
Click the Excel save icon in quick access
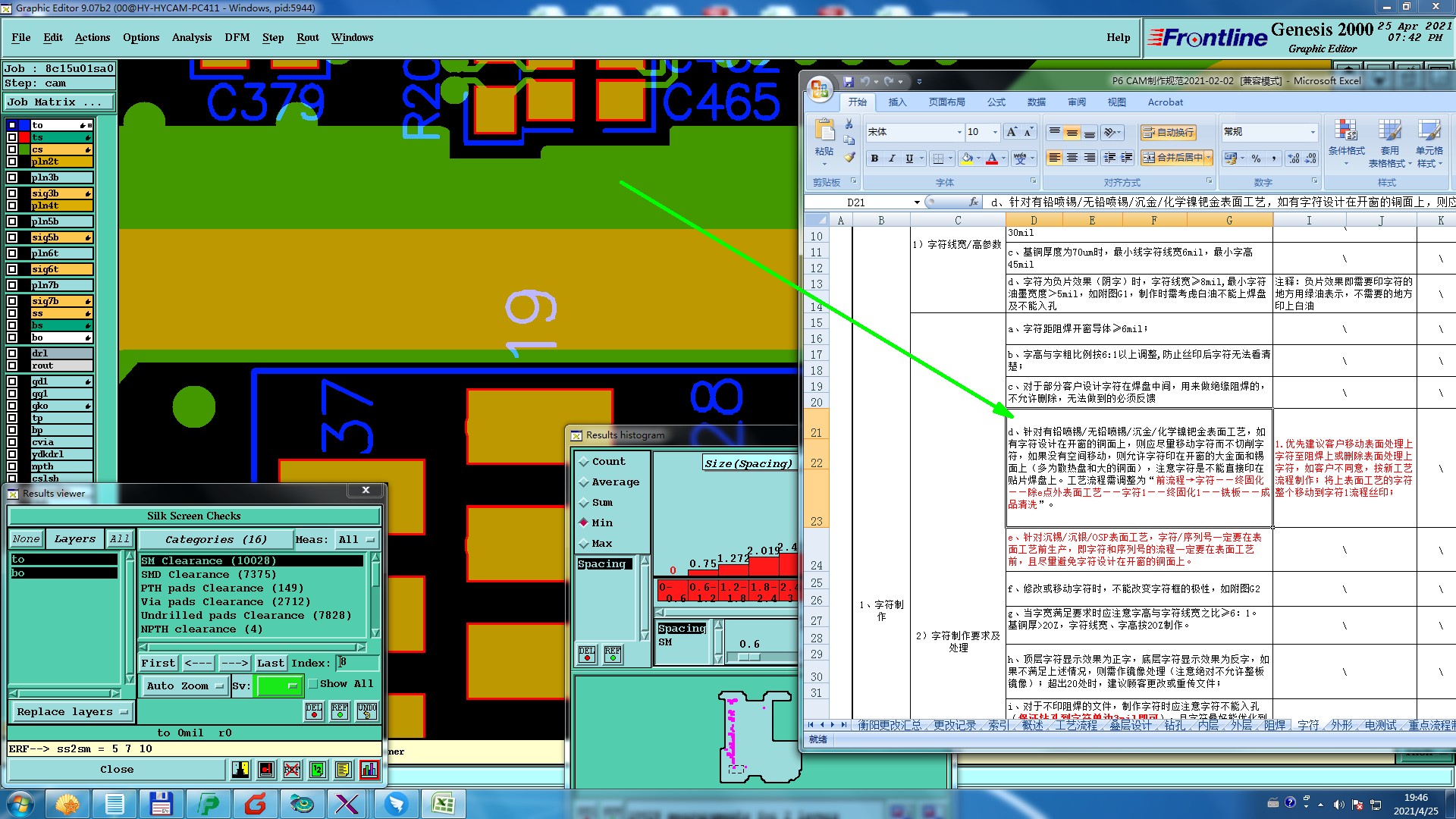tap(848, 81)
